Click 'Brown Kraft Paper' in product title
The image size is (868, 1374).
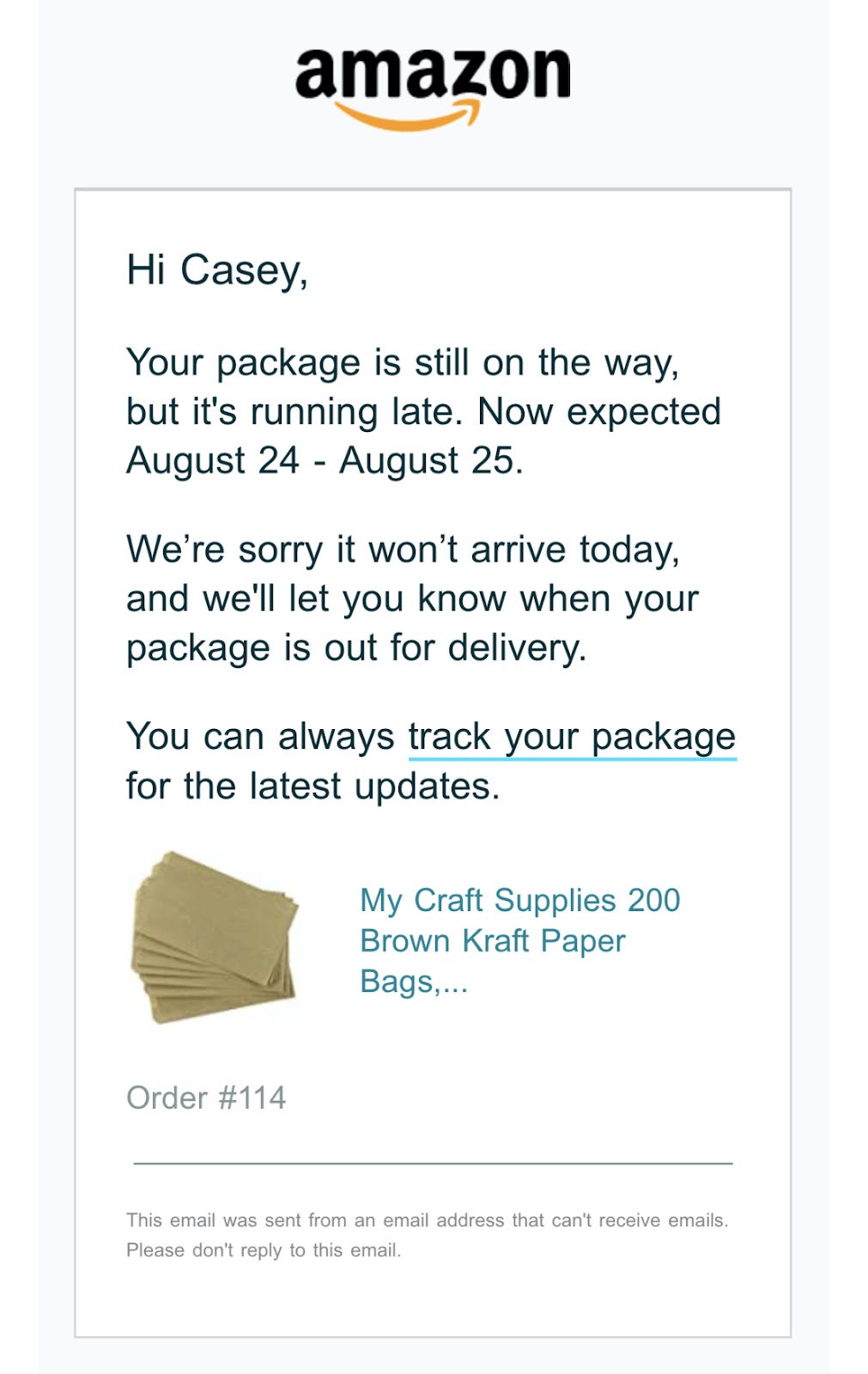pos(493,941)
